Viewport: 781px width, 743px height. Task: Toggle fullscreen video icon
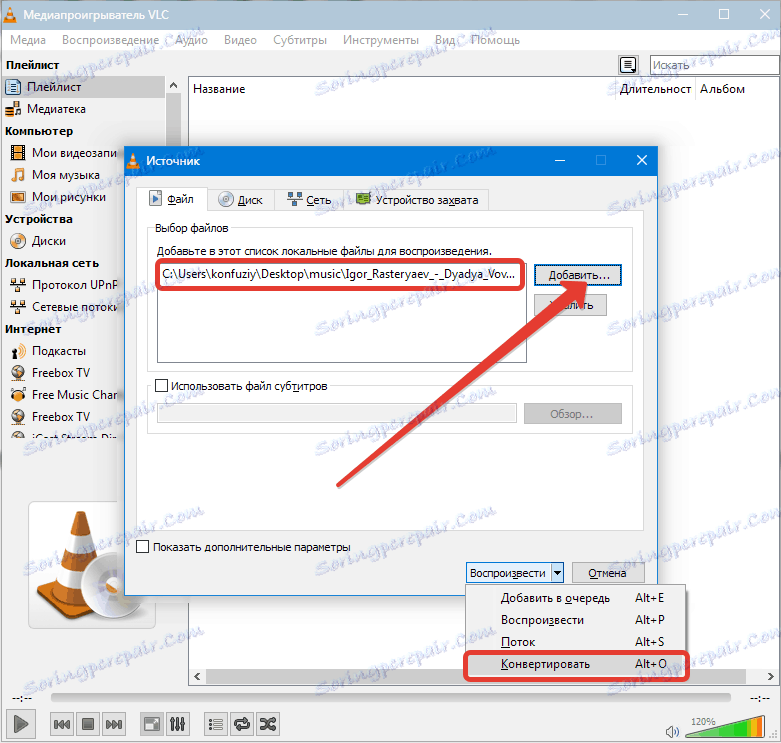pos(151,724)
